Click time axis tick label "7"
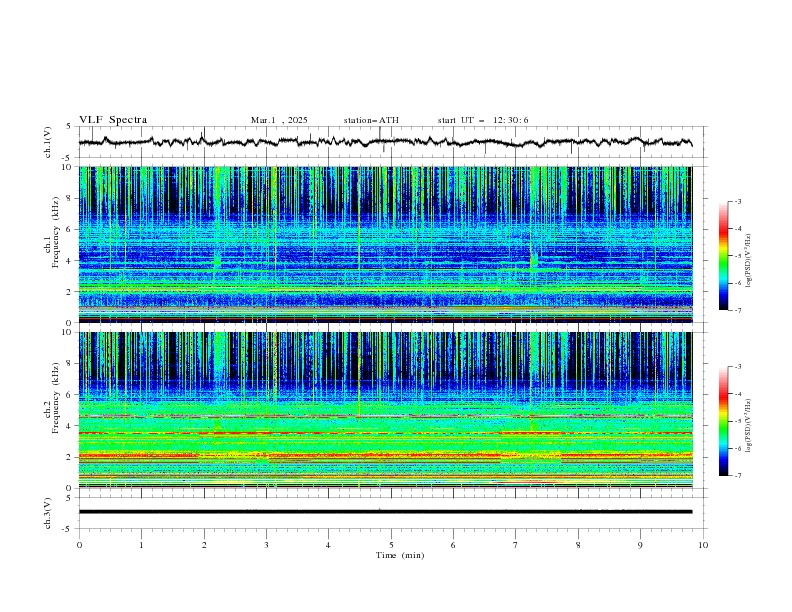Image resolution: width=792 pixels, height=612 pixels. click(516, 545)
